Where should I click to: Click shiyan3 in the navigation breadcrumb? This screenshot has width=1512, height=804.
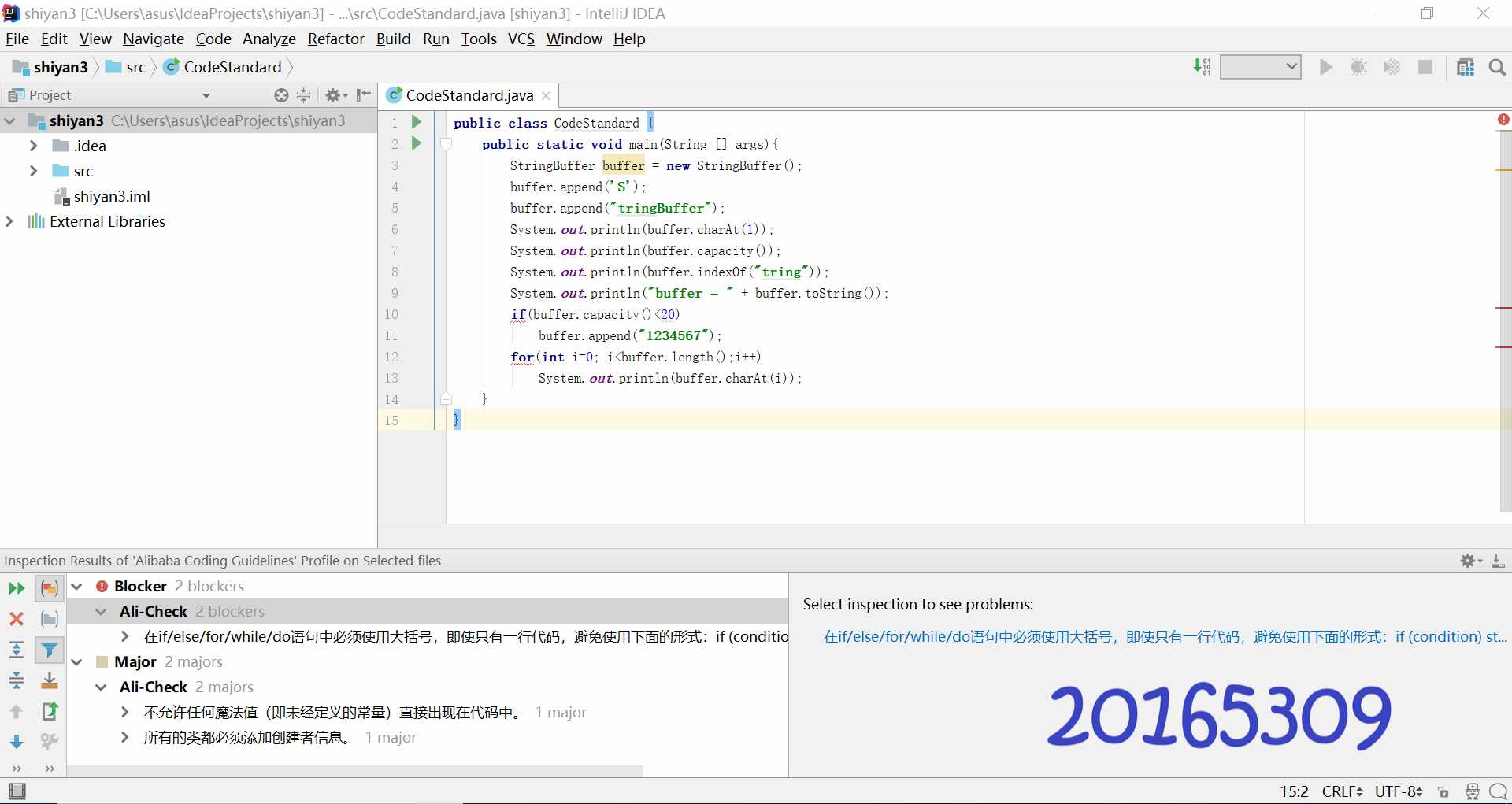click(x=50, y=67)
